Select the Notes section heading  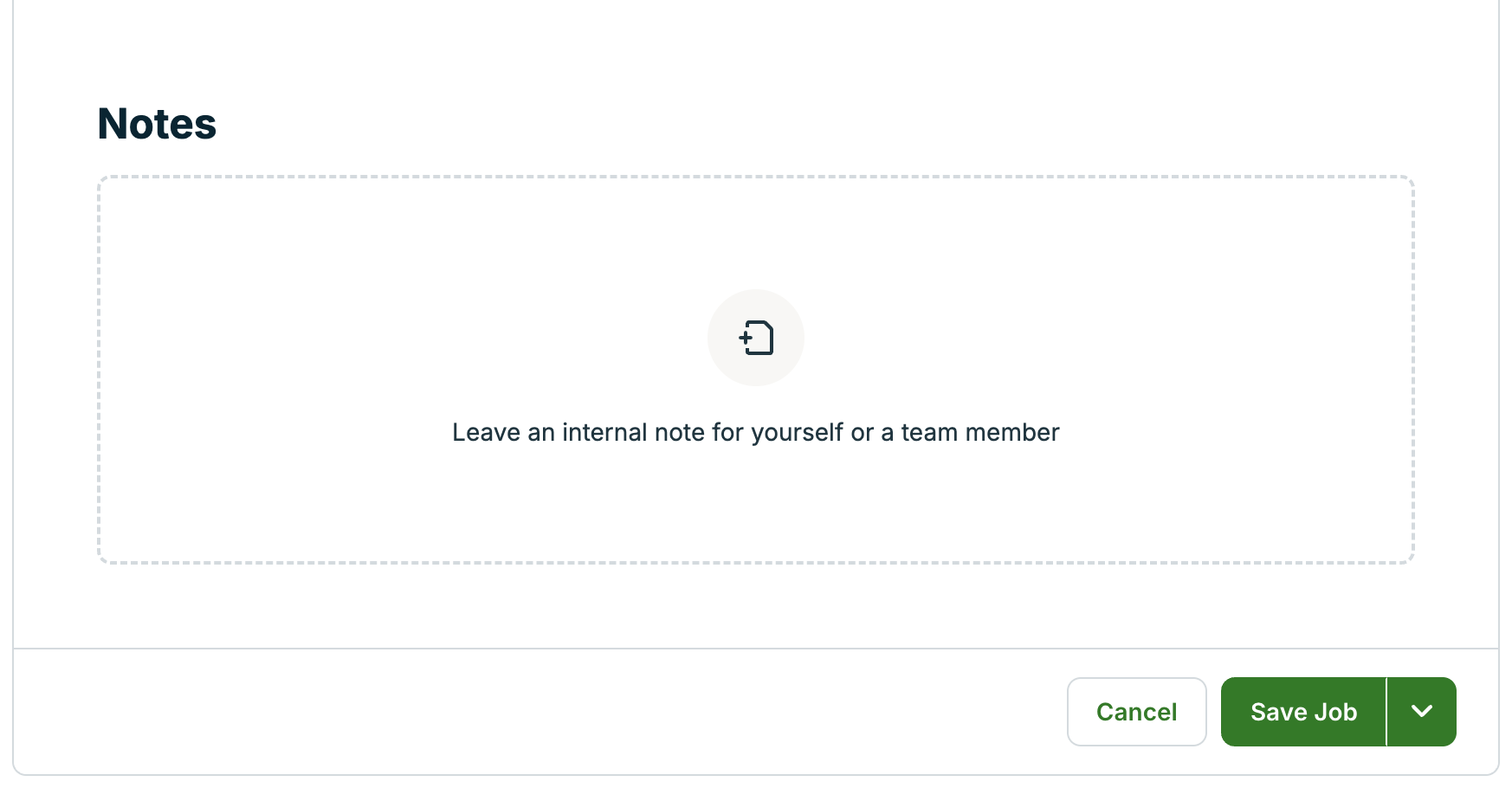[x=157, y=123]
